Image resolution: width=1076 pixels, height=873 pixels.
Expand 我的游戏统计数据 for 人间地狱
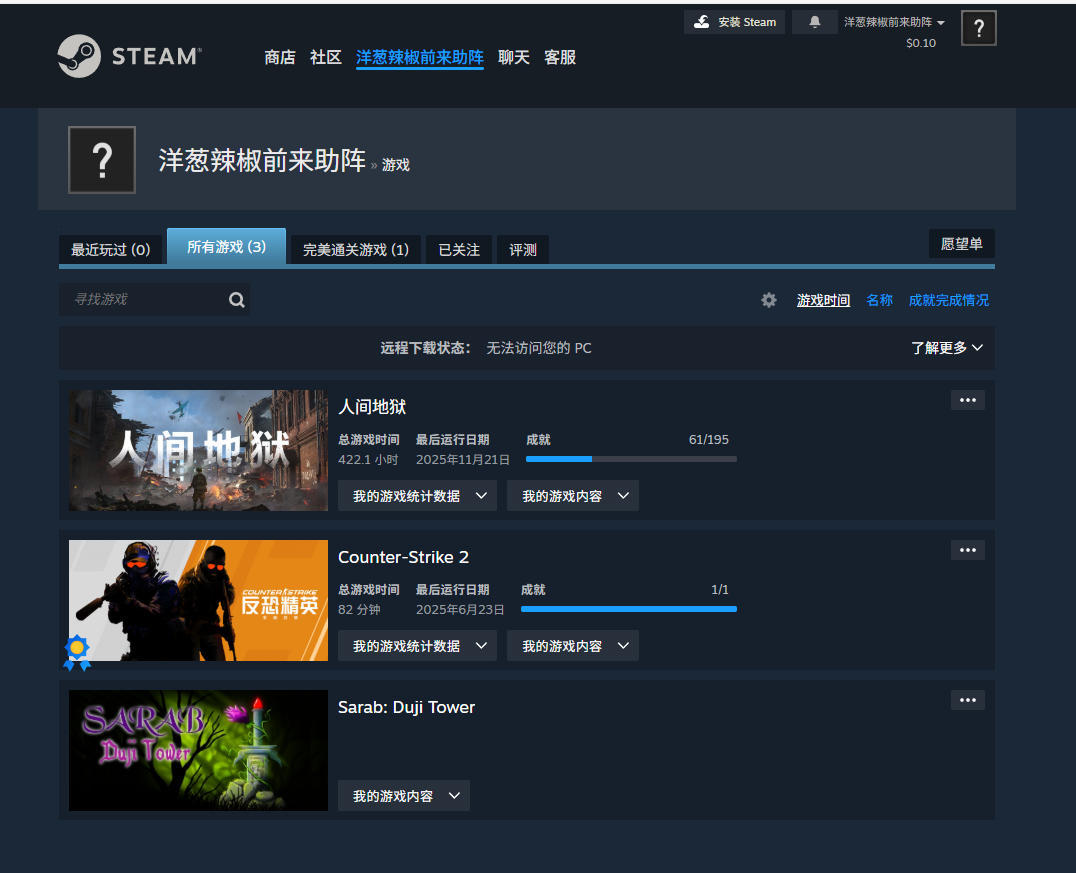(417, 496)
